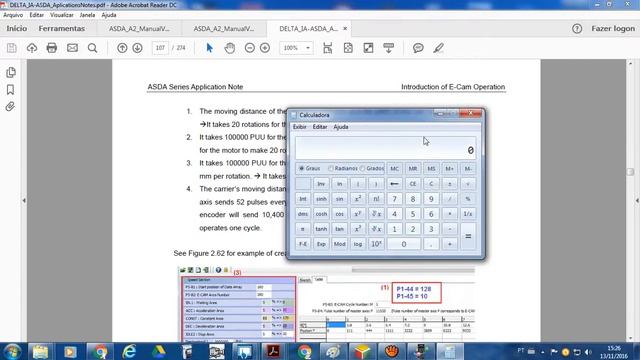
Task: Open Arquivo menu in Acrobat
Action: point(13,15)
